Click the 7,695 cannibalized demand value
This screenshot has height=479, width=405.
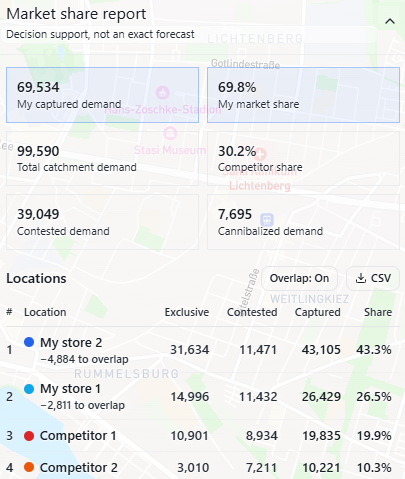235,214
